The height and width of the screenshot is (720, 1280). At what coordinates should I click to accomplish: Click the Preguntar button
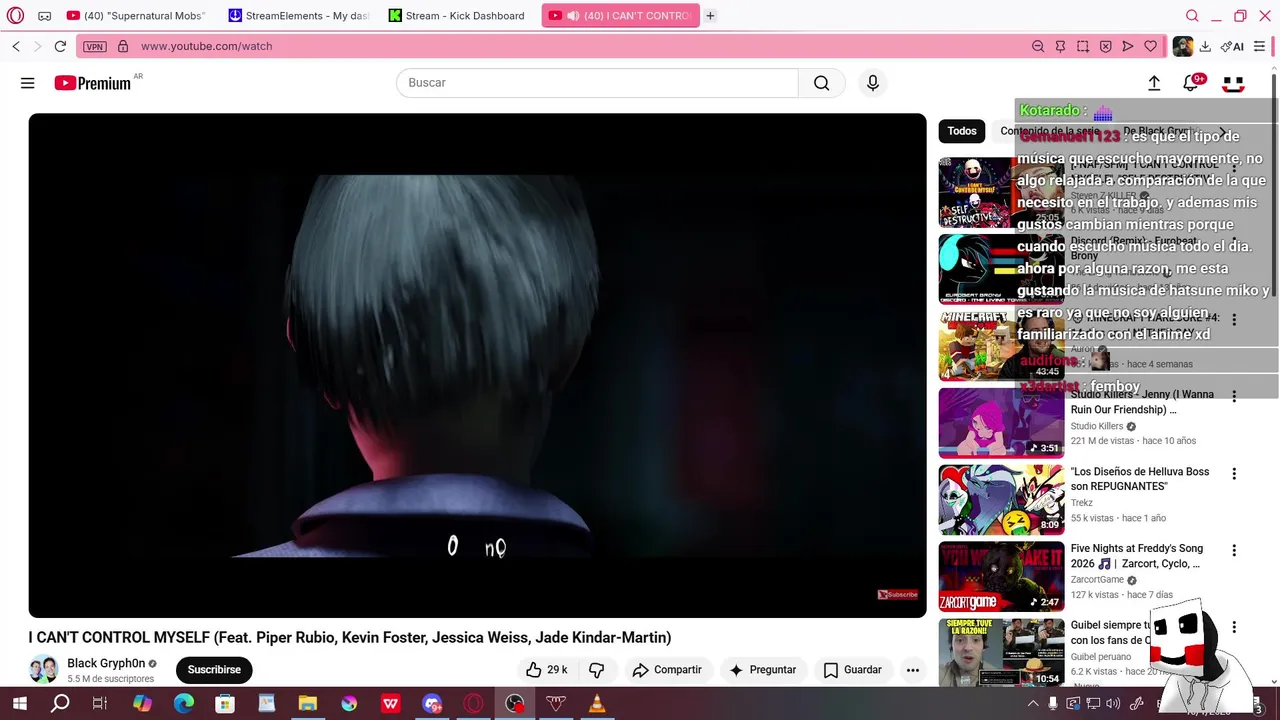pyautogui.click(x=763, y=669)
